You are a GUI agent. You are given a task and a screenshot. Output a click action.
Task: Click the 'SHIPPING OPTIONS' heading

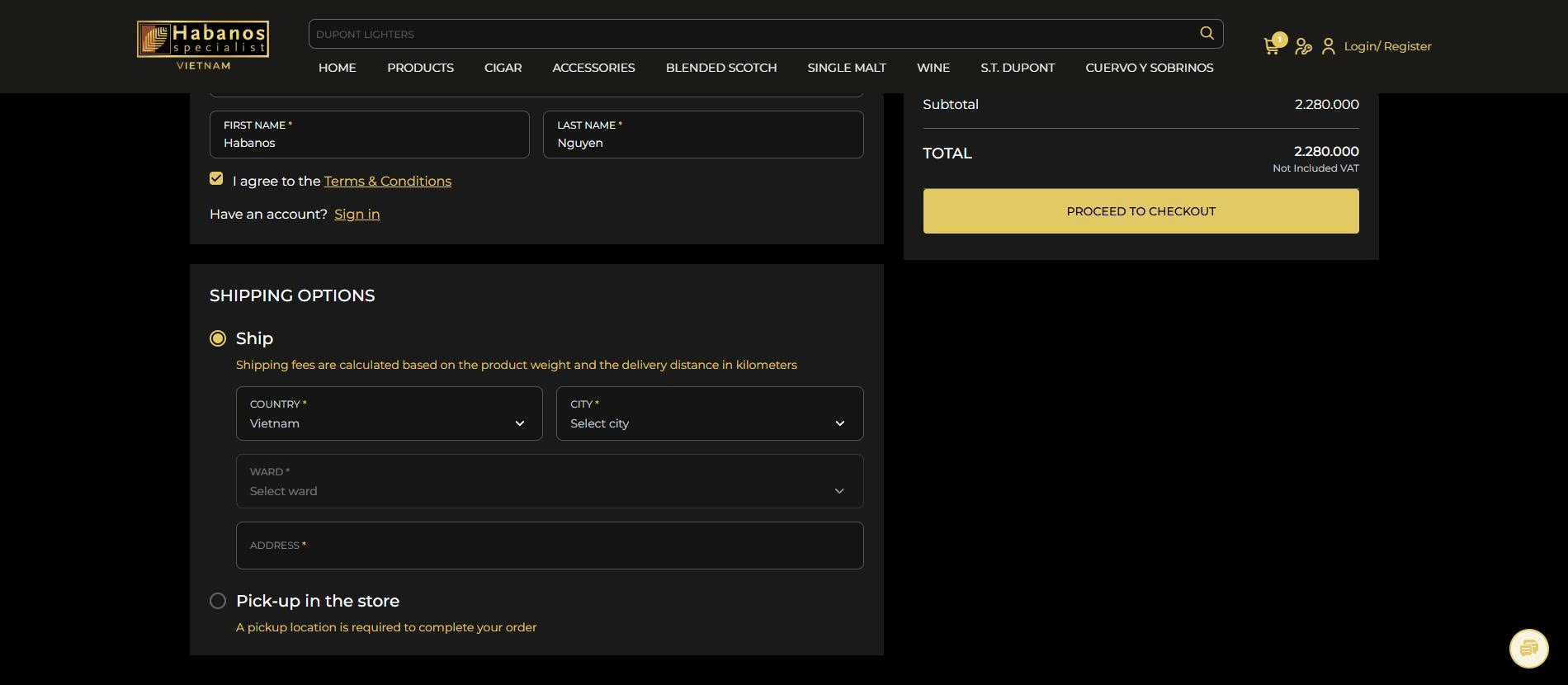click(292, 295)
